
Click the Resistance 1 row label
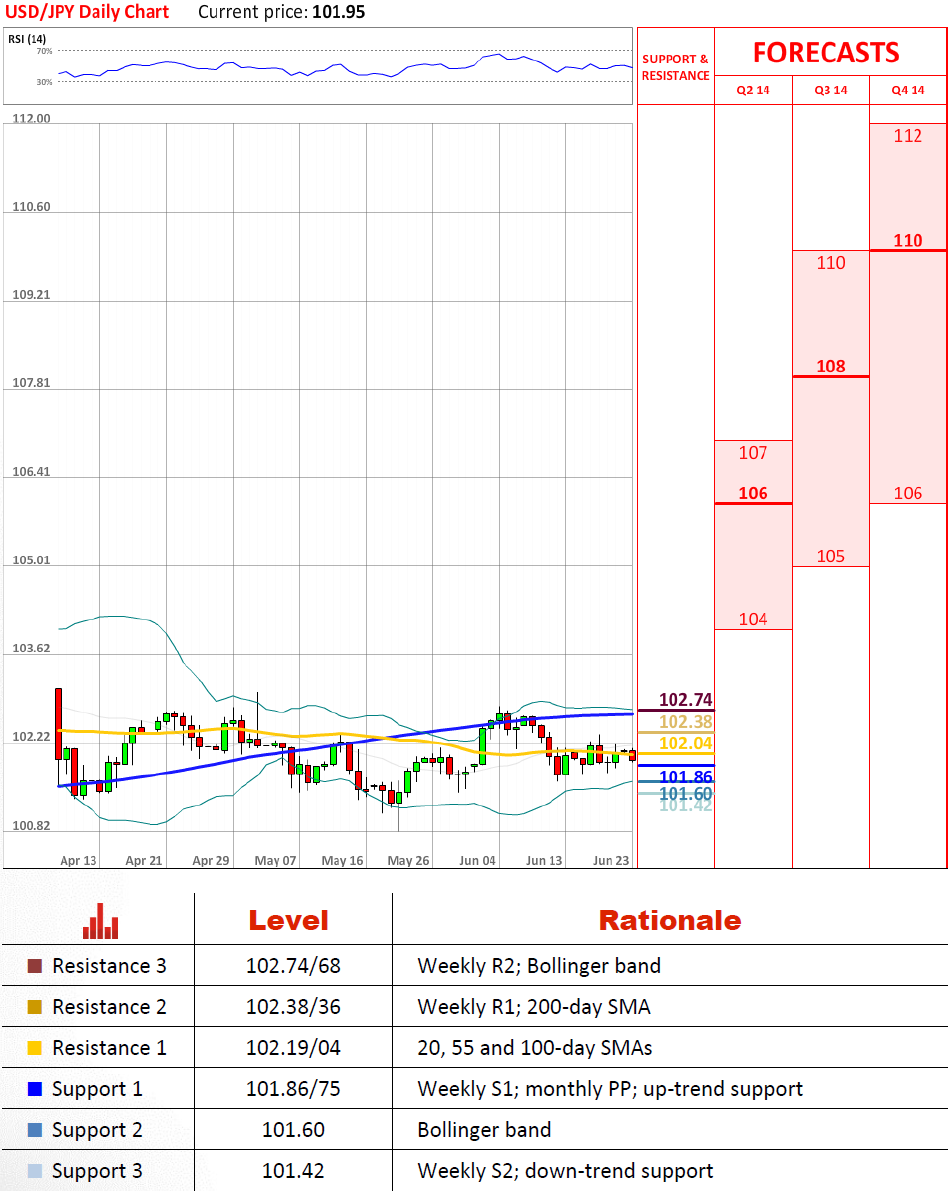pyautogui.click(x=109, y=1048)
